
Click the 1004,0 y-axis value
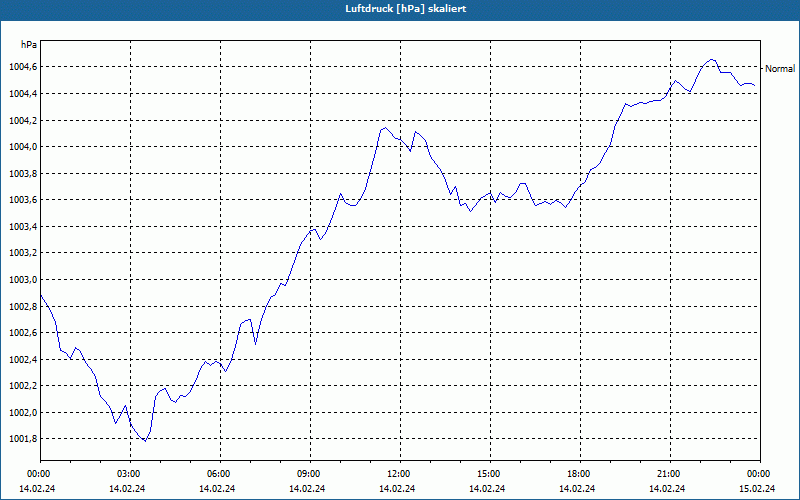(22, 147)
